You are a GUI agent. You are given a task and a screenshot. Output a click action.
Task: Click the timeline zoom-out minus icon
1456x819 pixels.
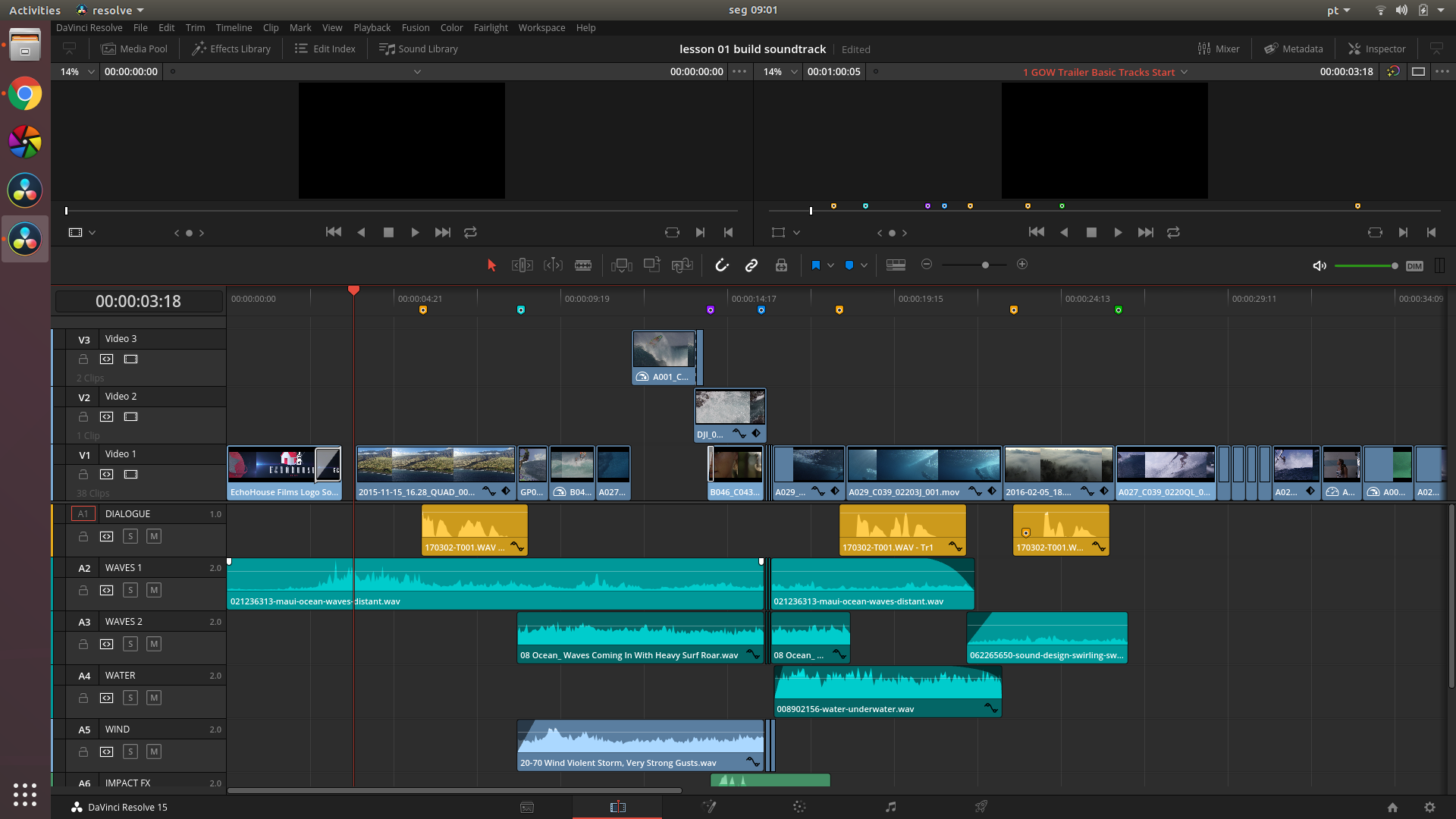[927, 264]
